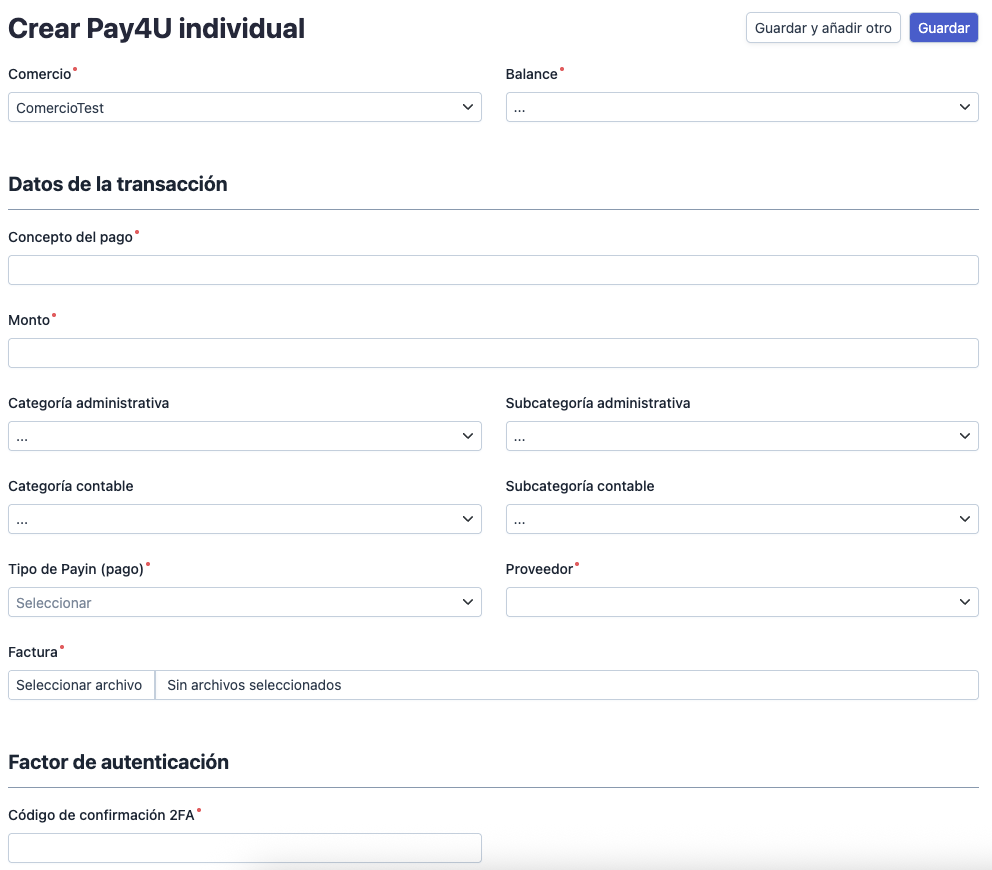Screen dimensions: 992x870
Task: Click the chevron icon on the Proveedor select
Action: 964,602
